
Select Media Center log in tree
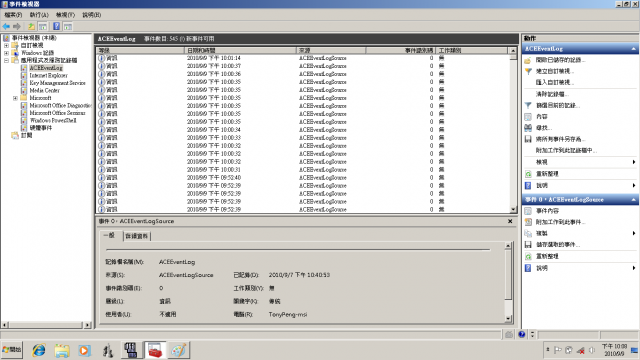point(44,90)
